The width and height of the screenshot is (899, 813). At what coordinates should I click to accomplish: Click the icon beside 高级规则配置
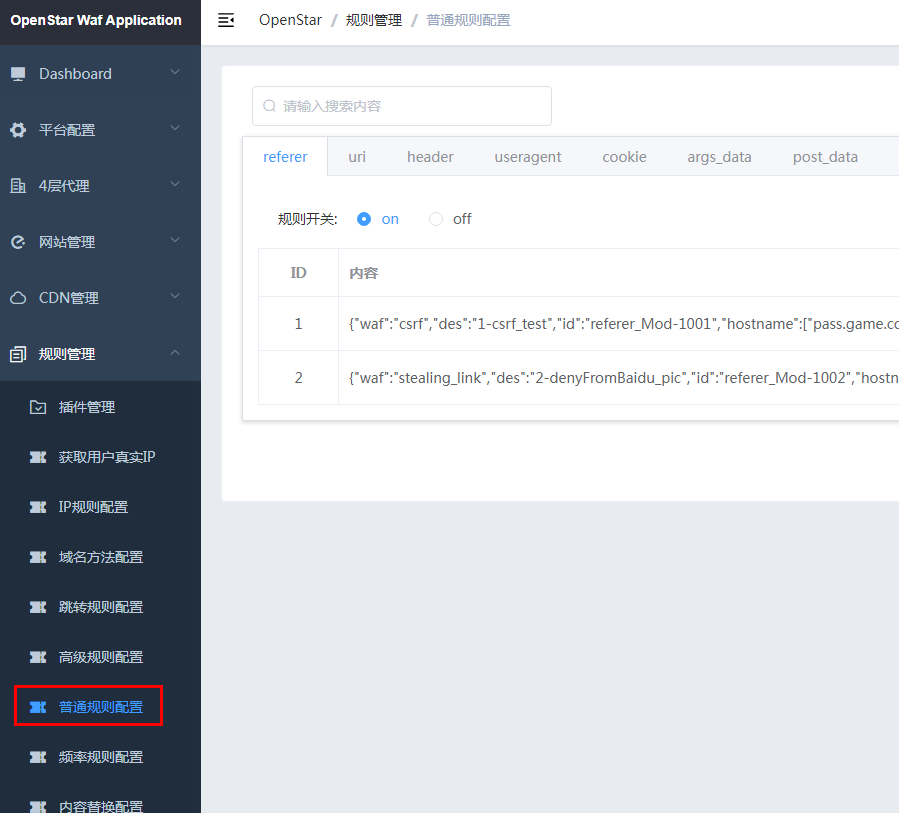(38, 657)
